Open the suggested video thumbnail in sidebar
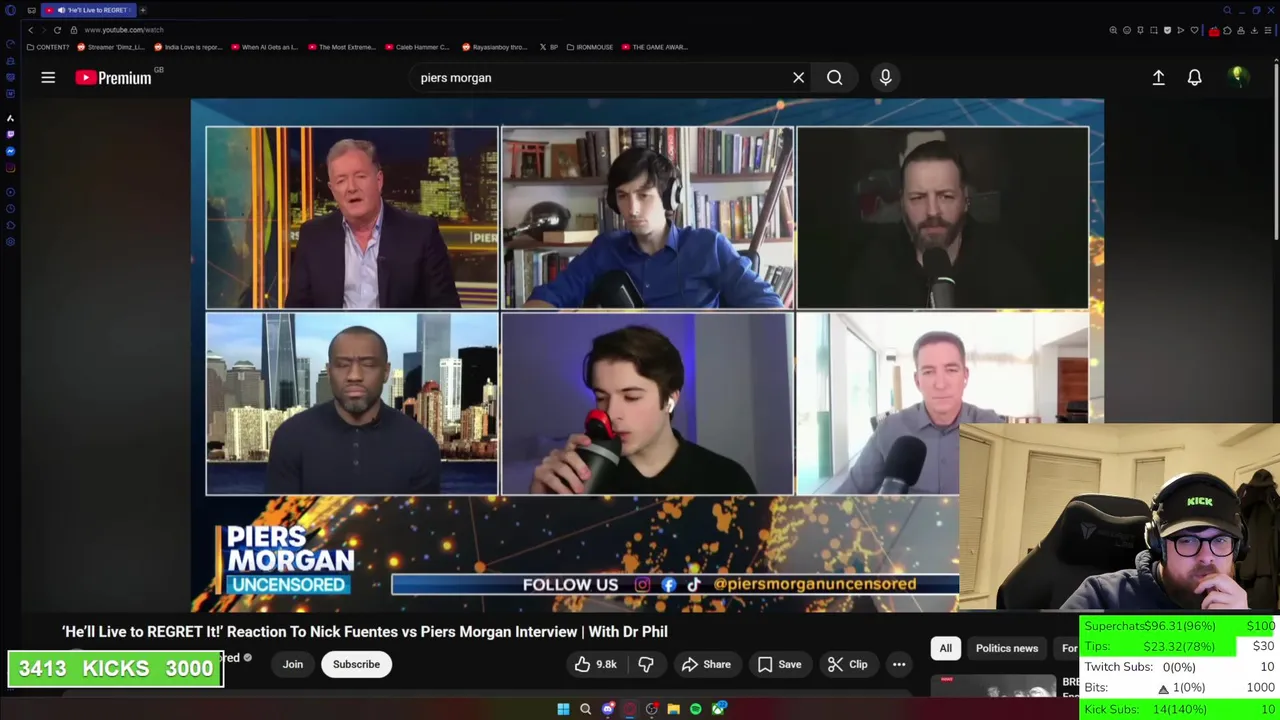This screenshot has height=720, width=1280. point(993,685)
